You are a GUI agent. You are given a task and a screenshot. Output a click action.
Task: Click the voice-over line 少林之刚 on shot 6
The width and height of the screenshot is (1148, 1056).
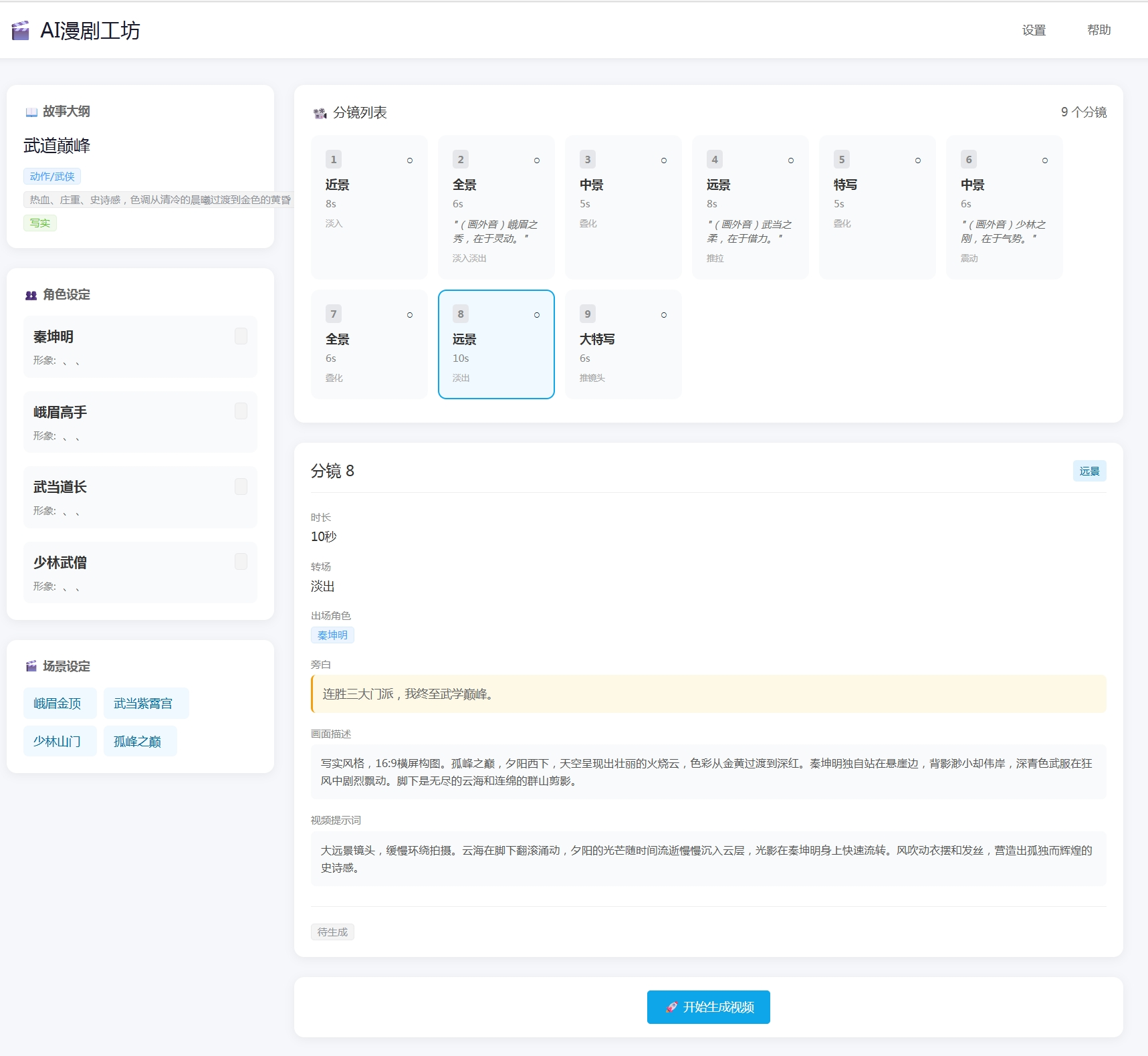click(x=1004, y=231)
